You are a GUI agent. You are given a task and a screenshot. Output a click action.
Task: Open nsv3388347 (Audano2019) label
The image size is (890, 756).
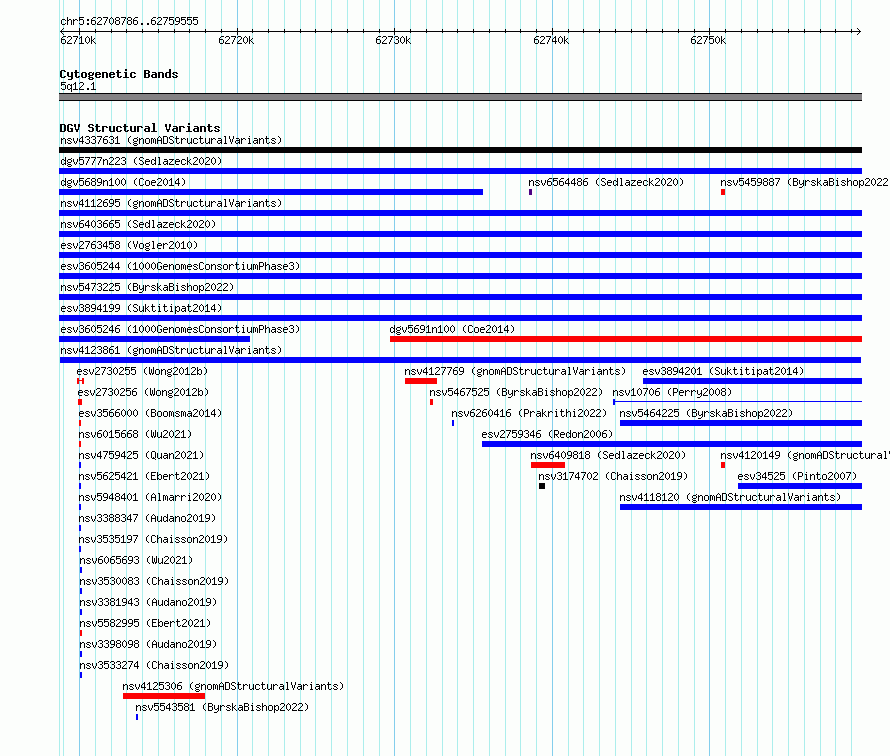click(x=148, y=518)
